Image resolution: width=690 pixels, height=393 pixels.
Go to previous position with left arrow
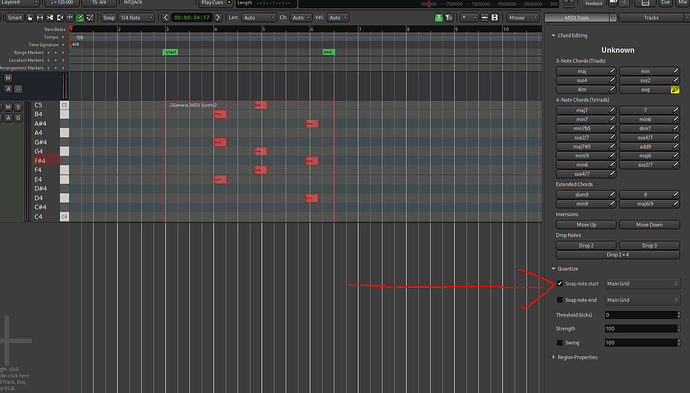(165, 18)
